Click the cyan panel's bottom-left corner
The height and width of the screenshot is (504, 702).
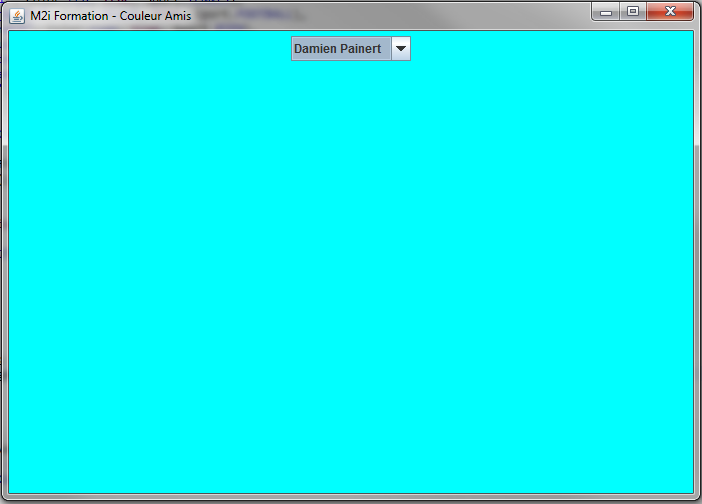[14, 488]
